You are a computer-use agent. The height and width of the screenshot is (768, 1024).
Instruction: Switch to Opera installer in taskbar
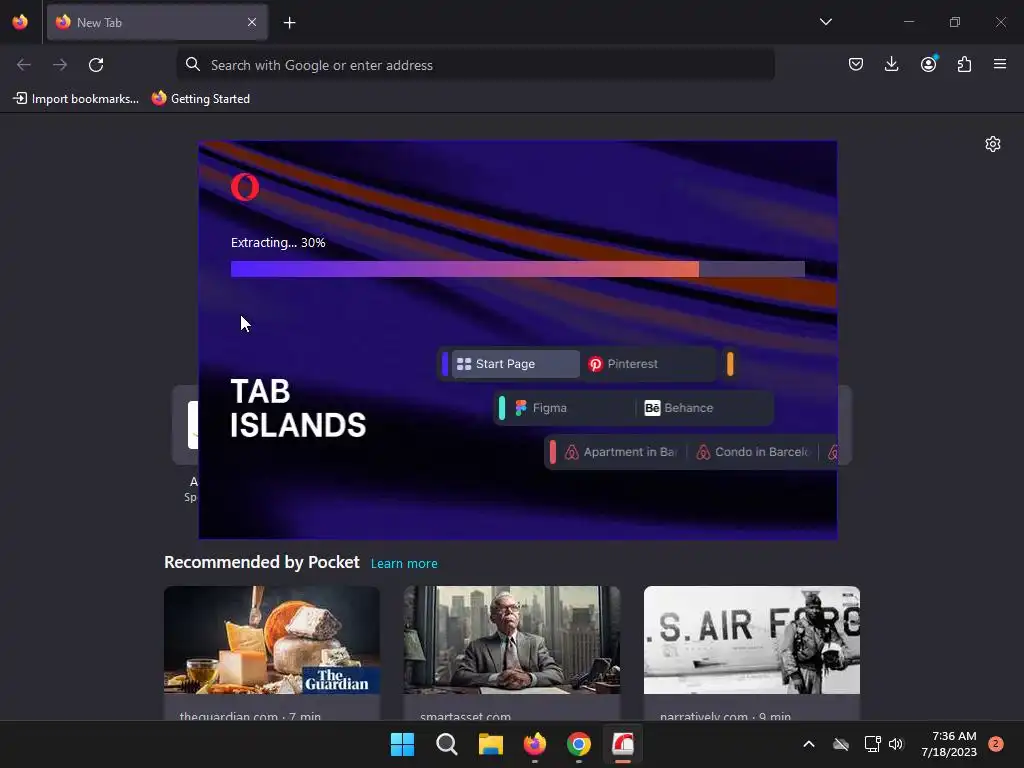[x=623, y=744]
